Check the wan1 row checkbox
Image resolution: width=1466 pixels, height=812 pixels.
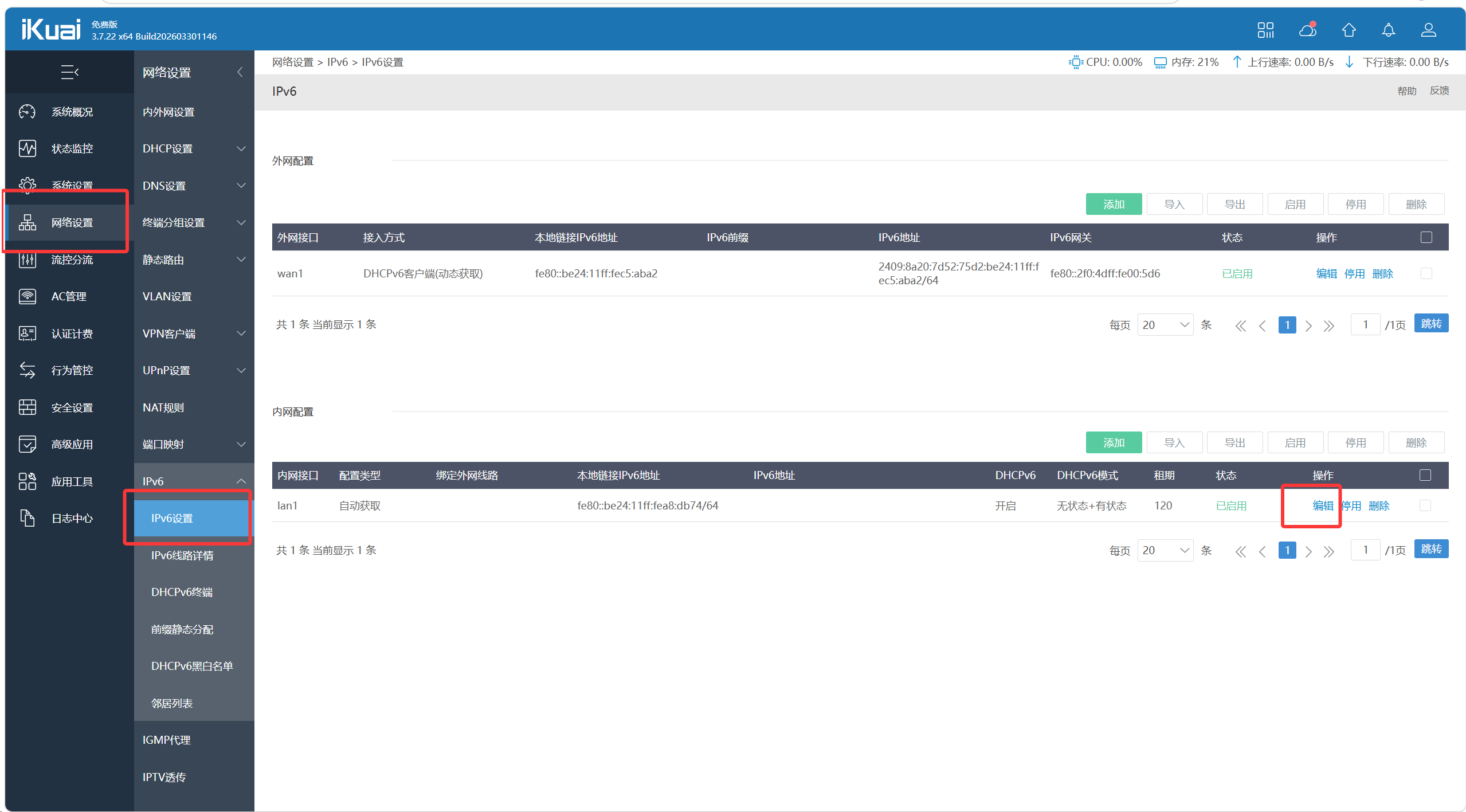click(1426, 273)
